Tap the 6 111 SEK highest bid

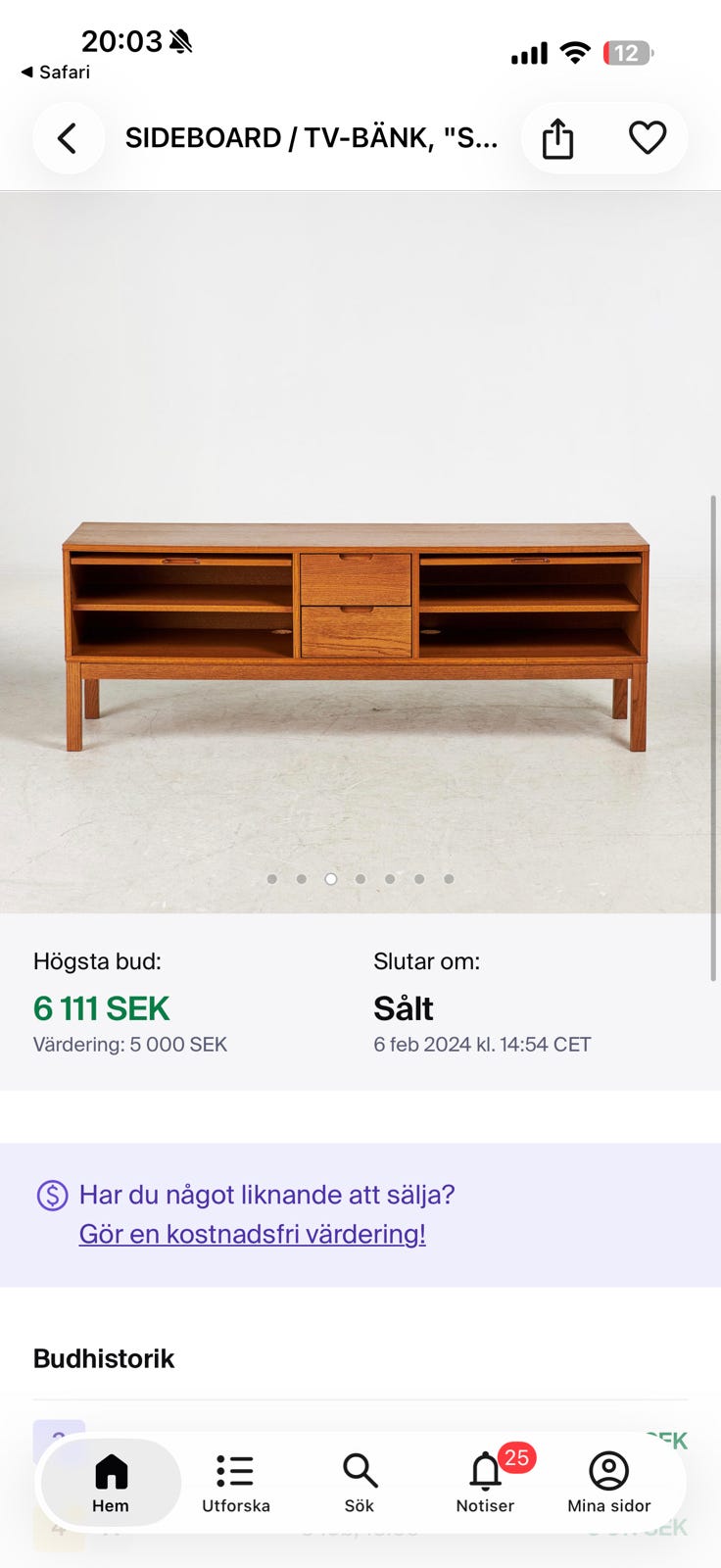pyautogui.click(x=102, y=1008)
